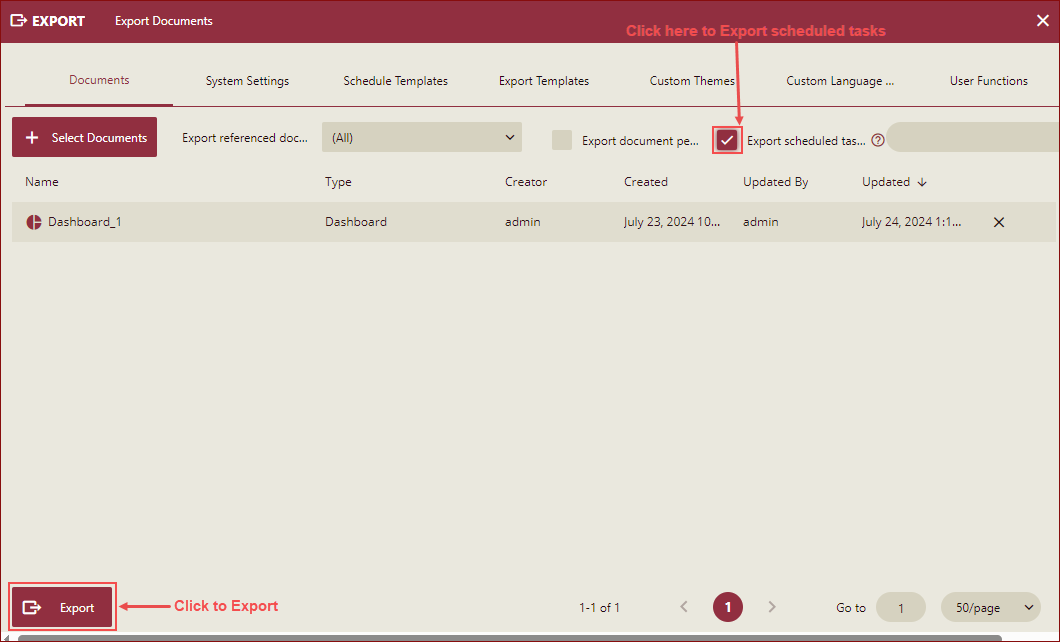Open the help tooltip beside Export scheduled tasks
The height and width of the screenshot is (642, 1060).
coord(877,140)
